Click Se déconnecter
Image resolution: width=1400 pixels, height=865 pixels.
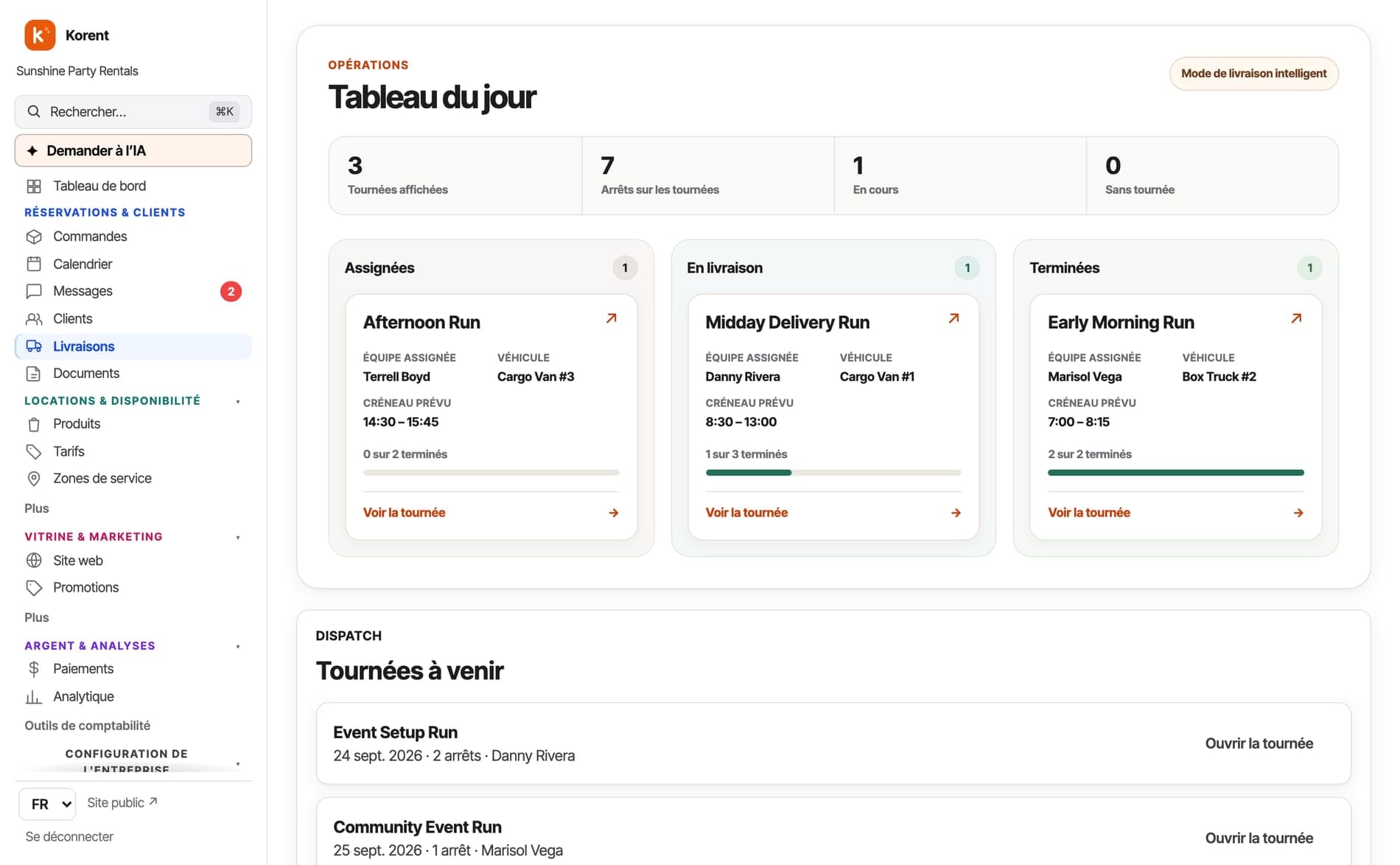coord(69,837)
